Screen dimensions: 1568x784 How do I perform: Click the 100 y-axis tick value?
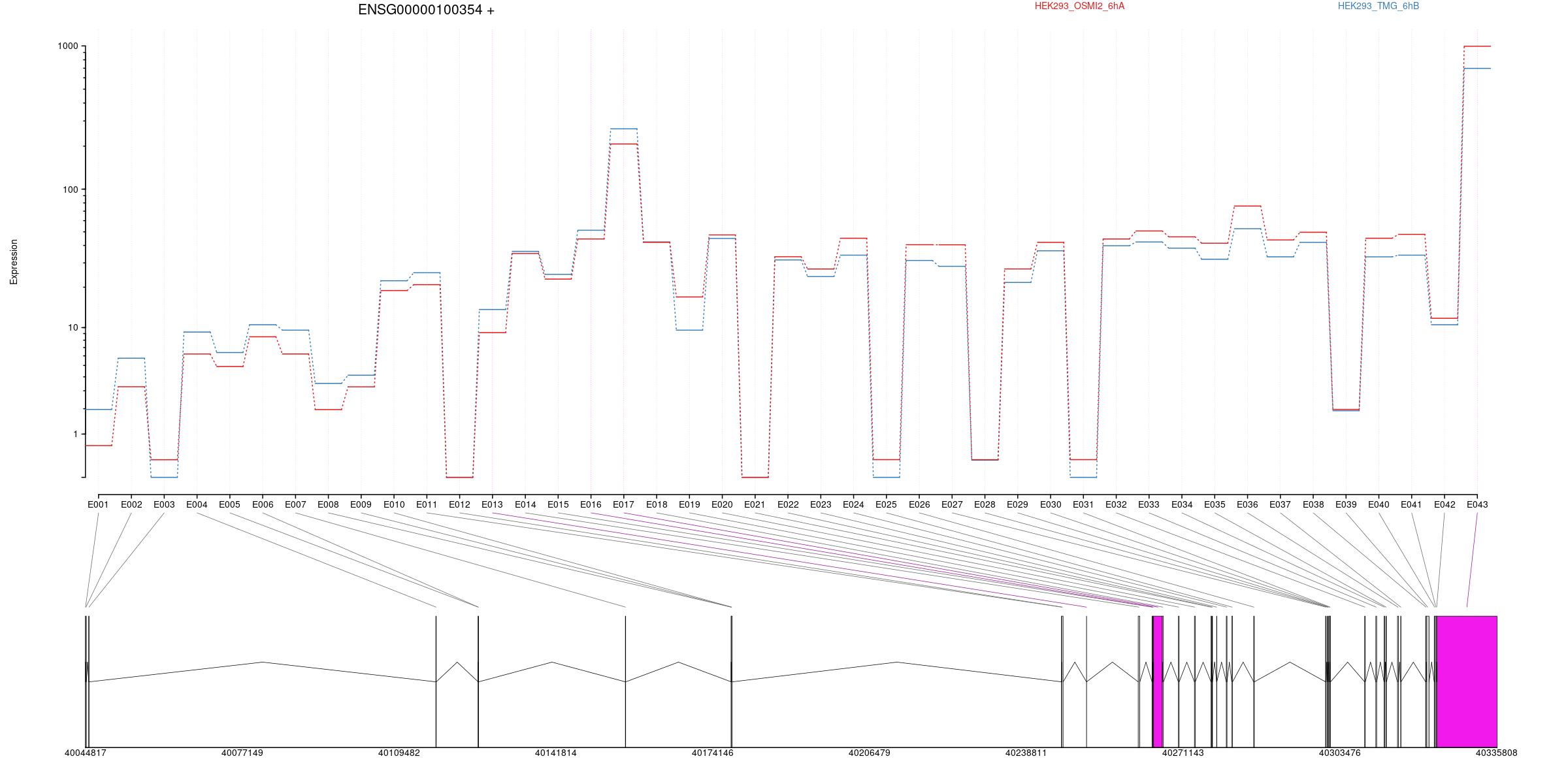point(71,189)
